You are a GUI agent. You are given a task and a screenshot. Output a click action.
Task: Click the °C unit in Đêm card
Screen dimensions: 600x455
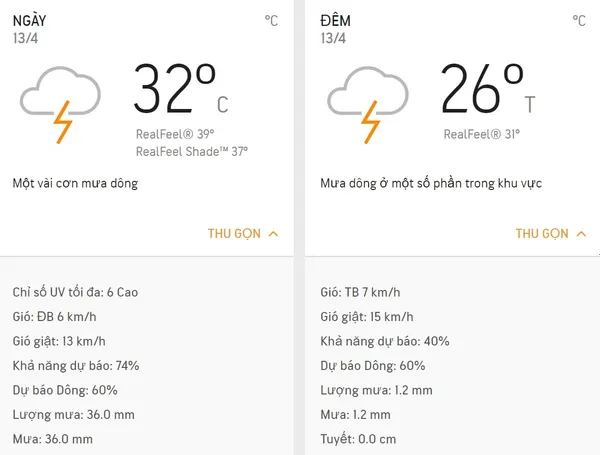pyautogui.click(x=579, y=20)
